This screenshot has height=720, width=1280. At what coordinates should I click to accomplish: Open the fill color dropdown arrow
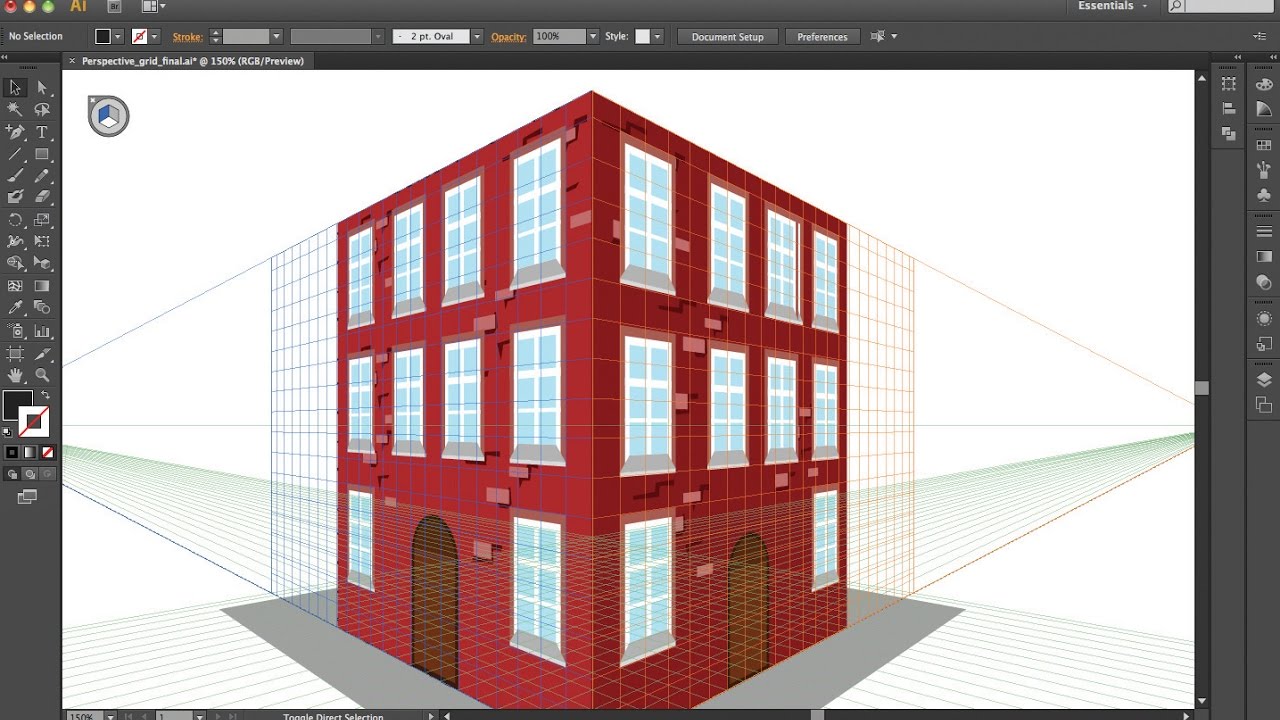click(x=118, y=37)
